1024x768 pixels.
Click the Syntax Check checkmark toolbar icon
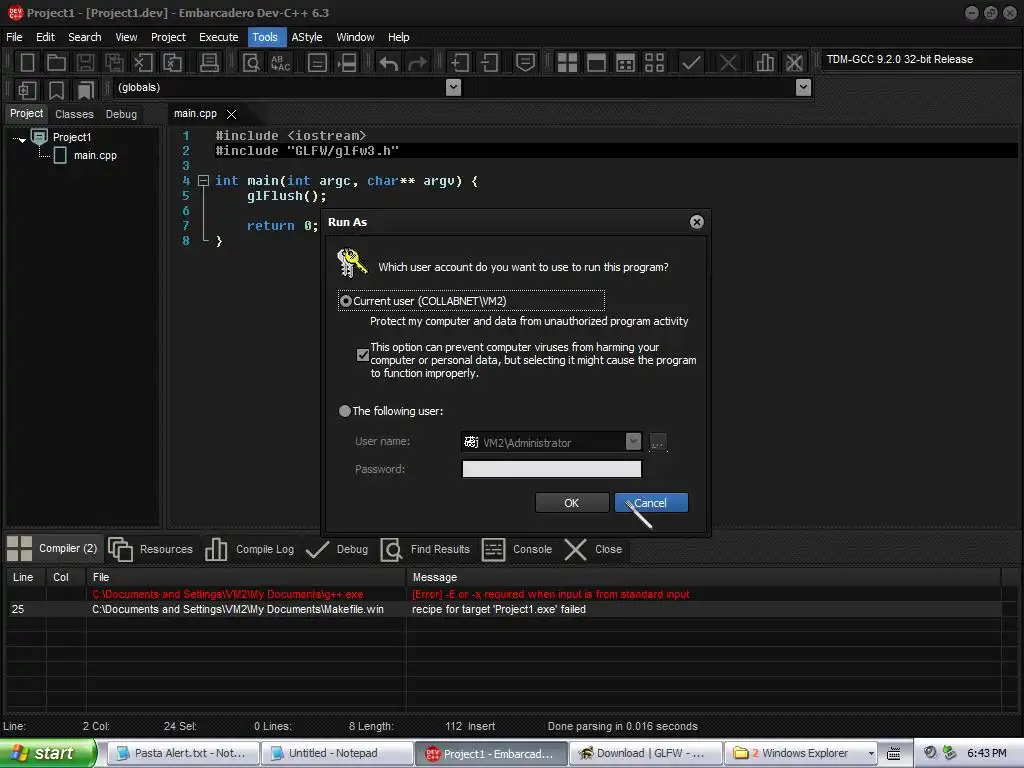(x=691, y=63)
